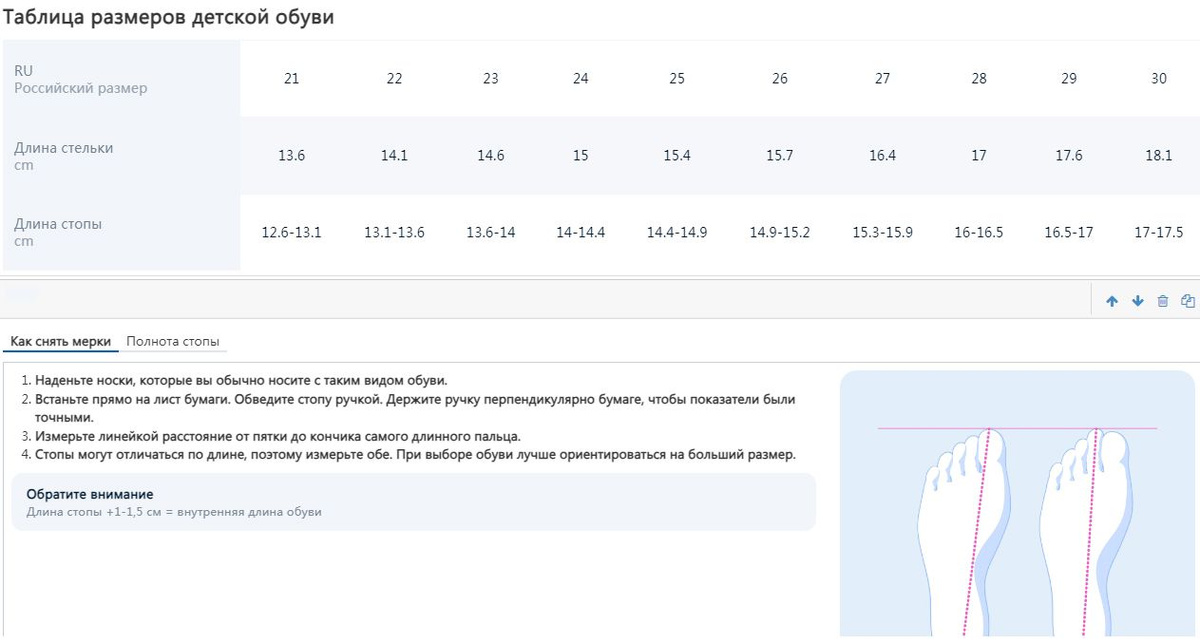This screenshot has height=640, width=1200.
Task: Click foot length range 16.5-17
Action: pos(1069,233)
